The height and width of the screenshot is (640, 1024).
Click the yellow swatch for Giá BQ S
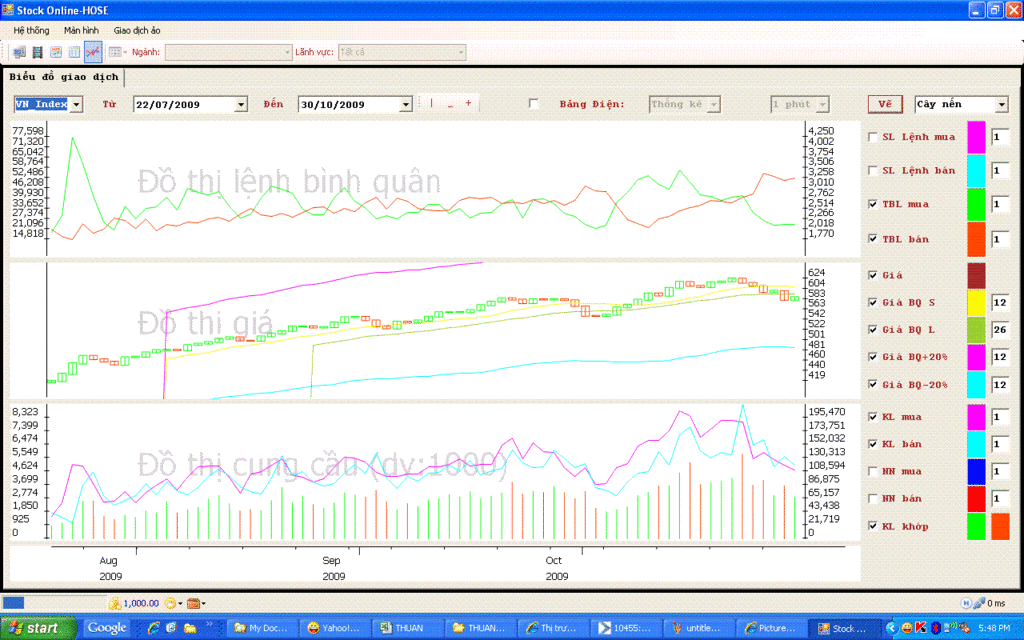(x=976, y=302)
